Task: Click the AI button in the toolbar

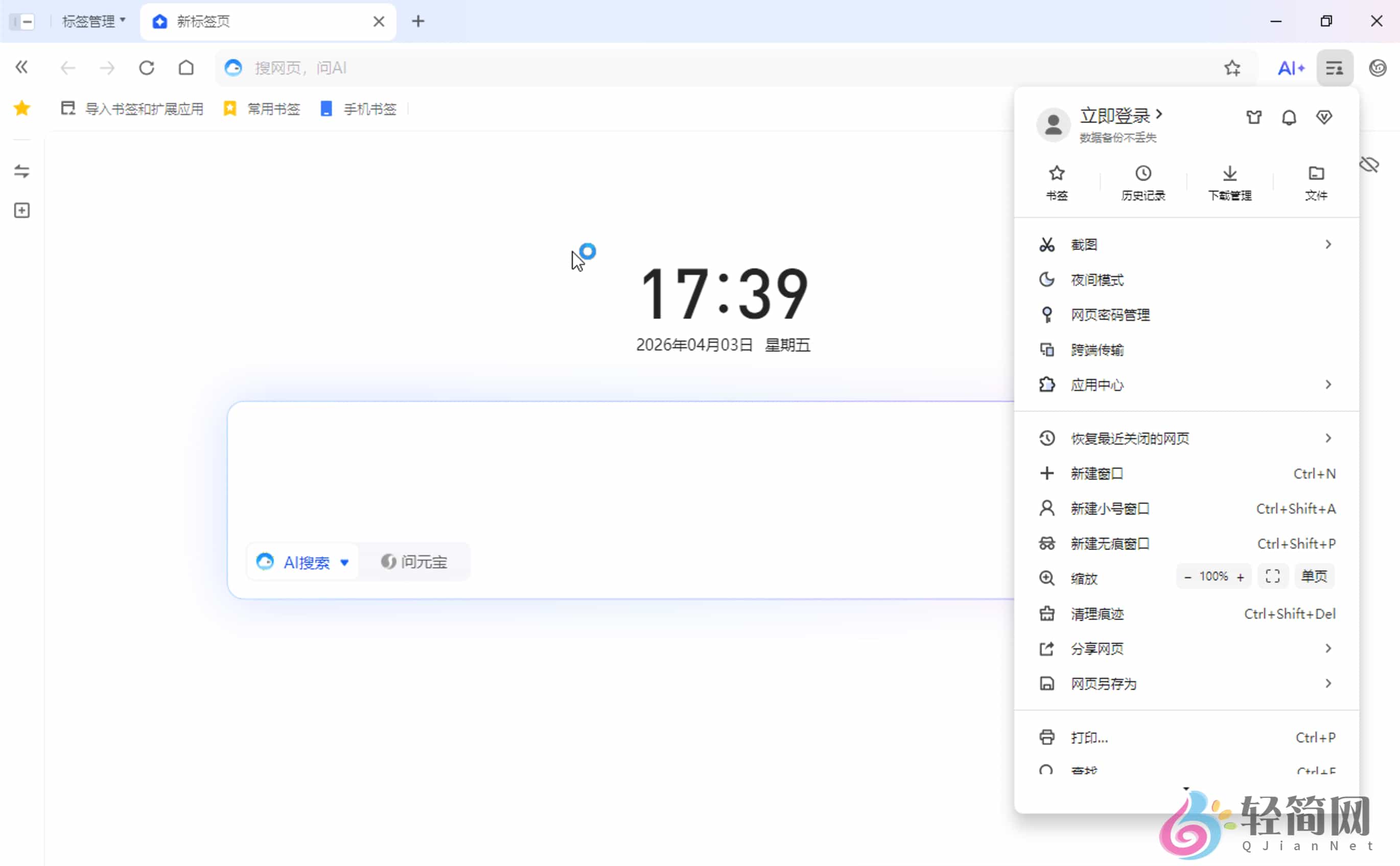Action: [1291, 67]
